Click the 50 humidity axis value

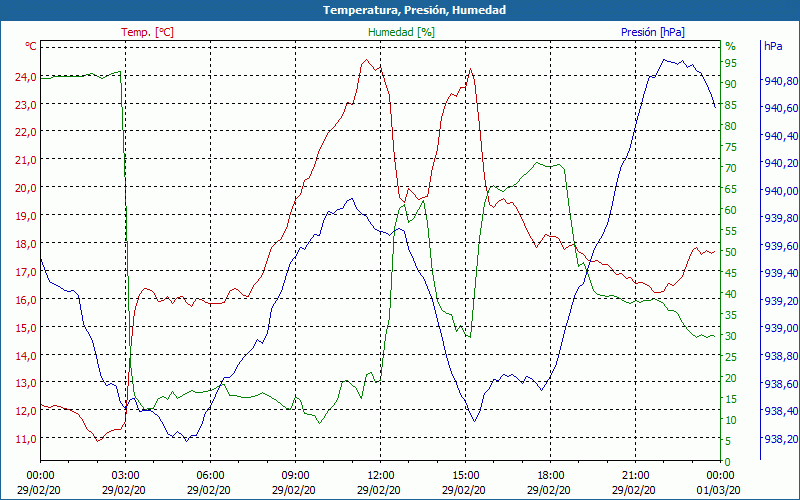pos(731,252)
